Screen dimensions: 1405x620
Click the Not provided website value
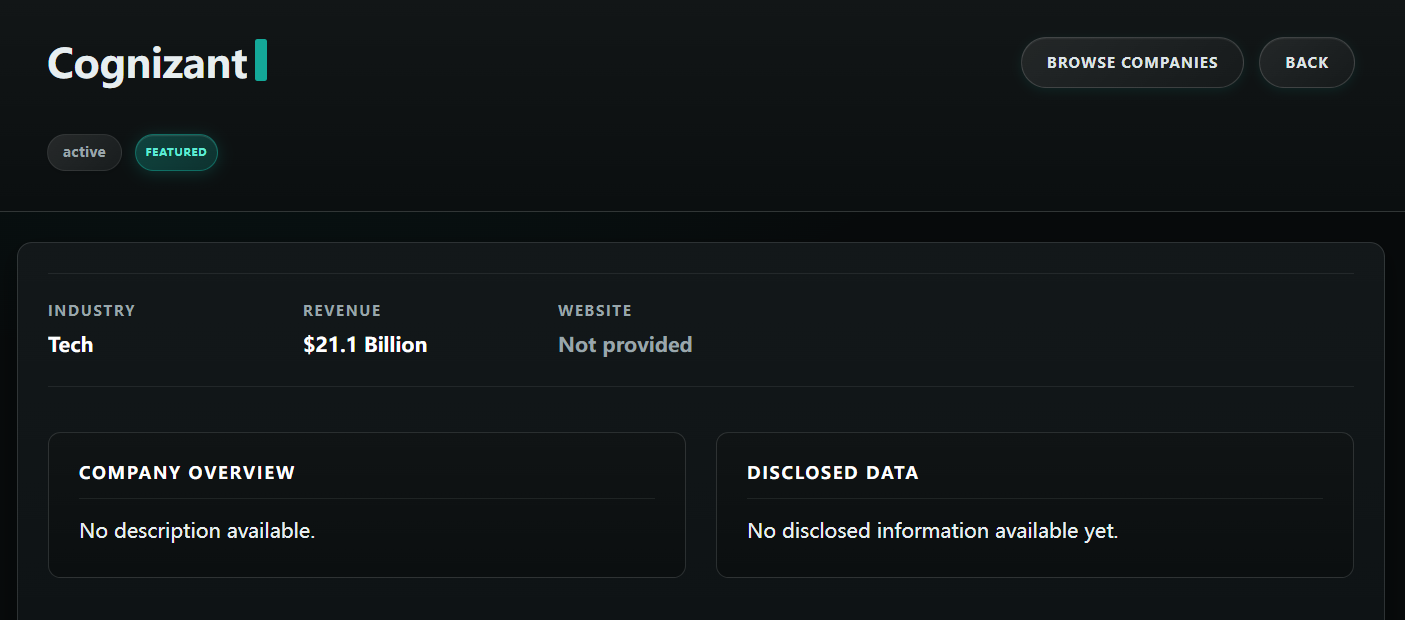click(625, 345)
